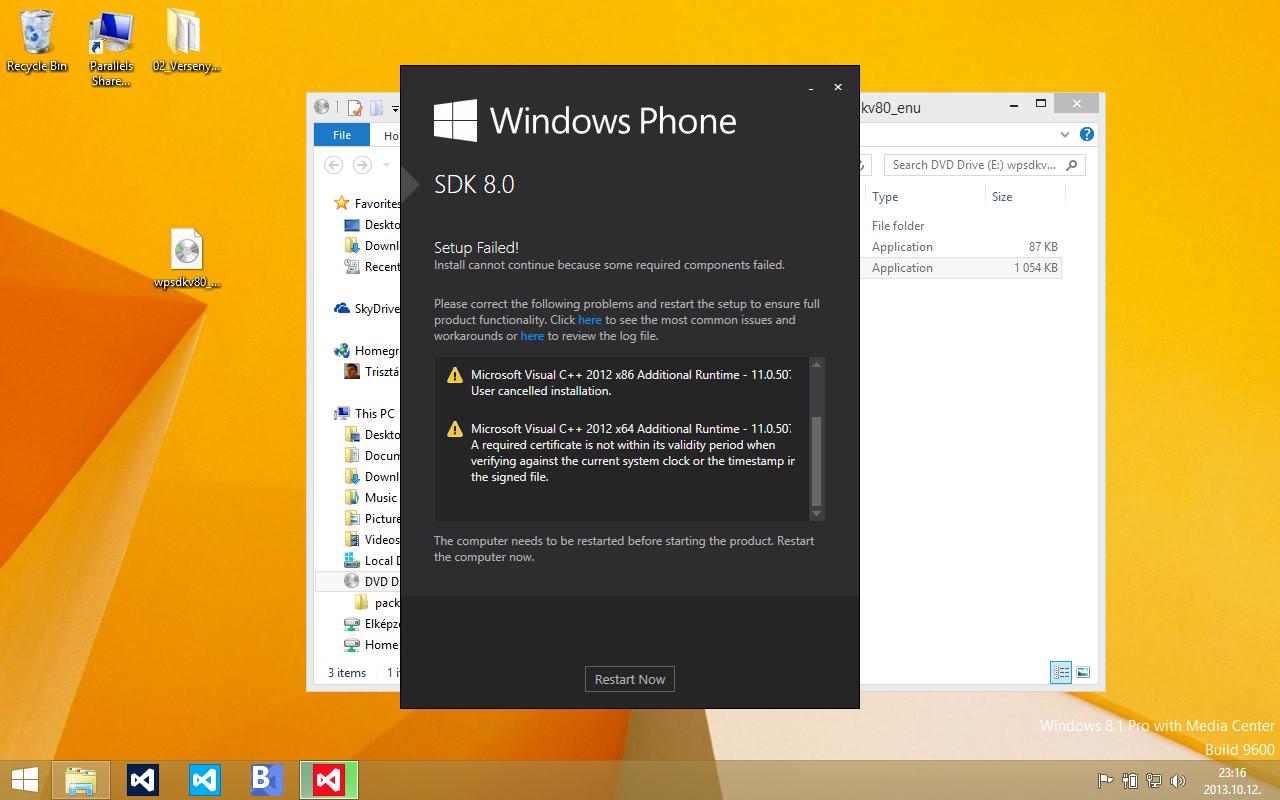Select Videos under This PC
1280x800 pixels.
tap(371, 540)
